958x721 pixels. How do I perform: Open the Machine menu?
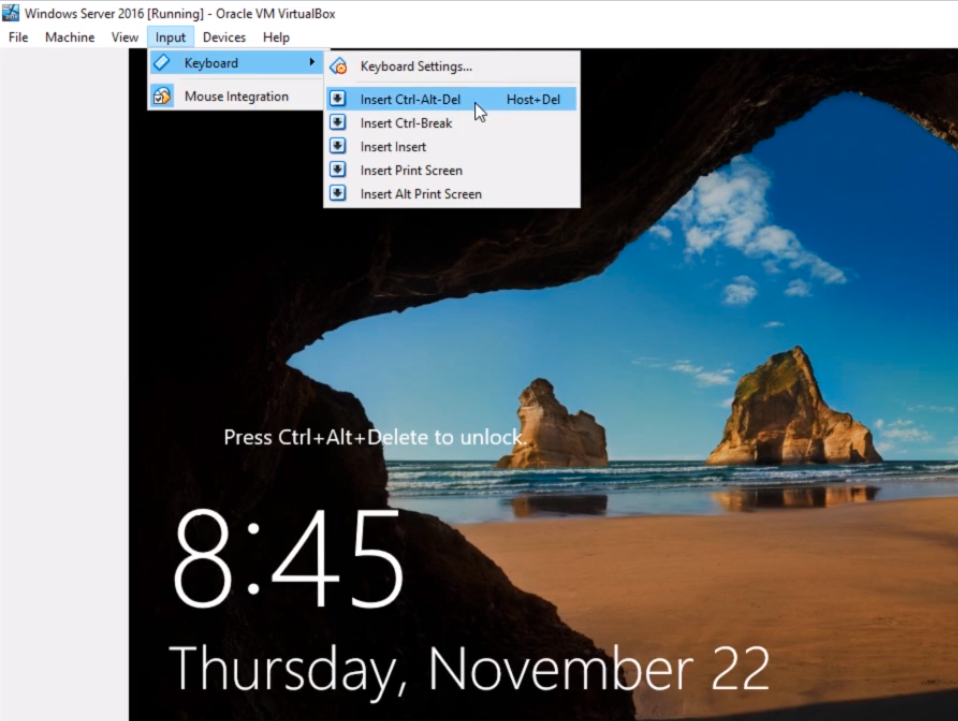70,37
